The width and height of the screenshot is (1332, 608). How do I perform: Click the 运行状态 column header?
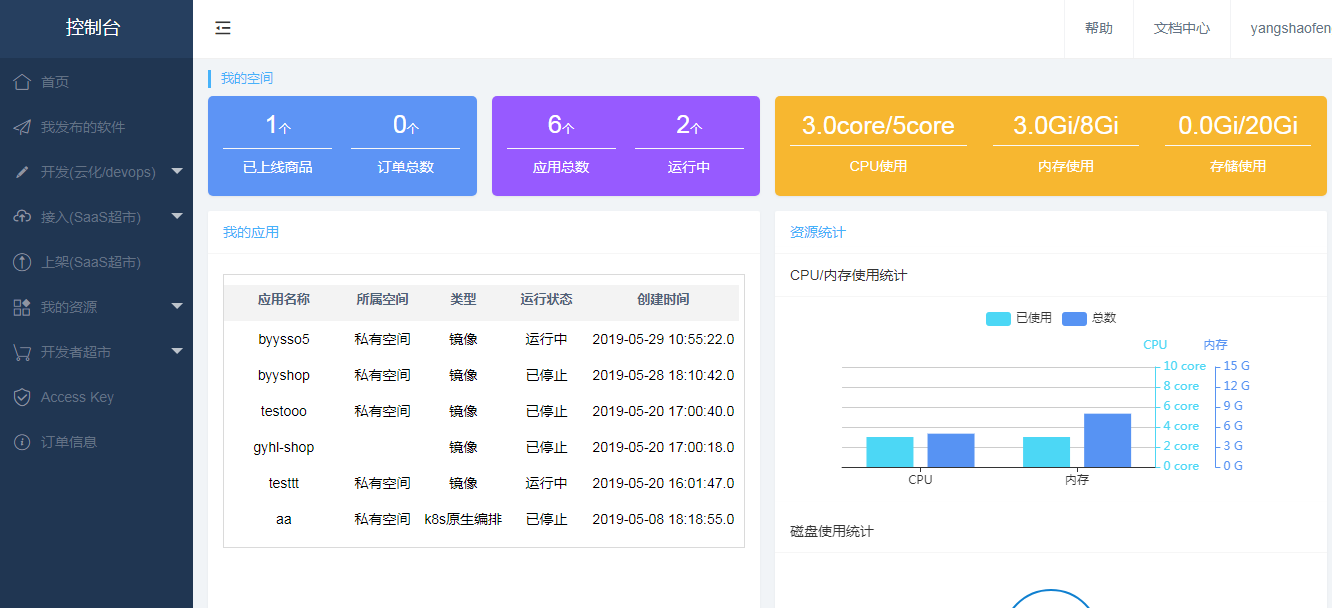547,299
